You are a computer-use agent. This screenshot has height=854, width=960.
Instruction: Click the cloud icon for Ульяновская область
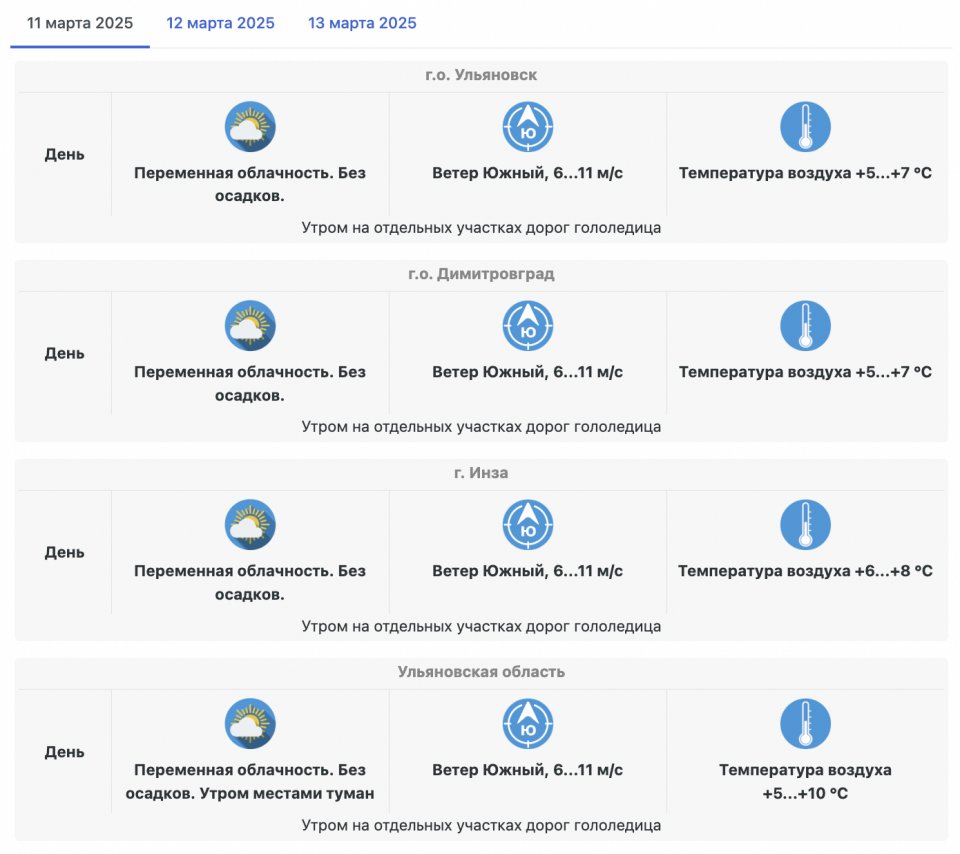(x=250, y=724)
